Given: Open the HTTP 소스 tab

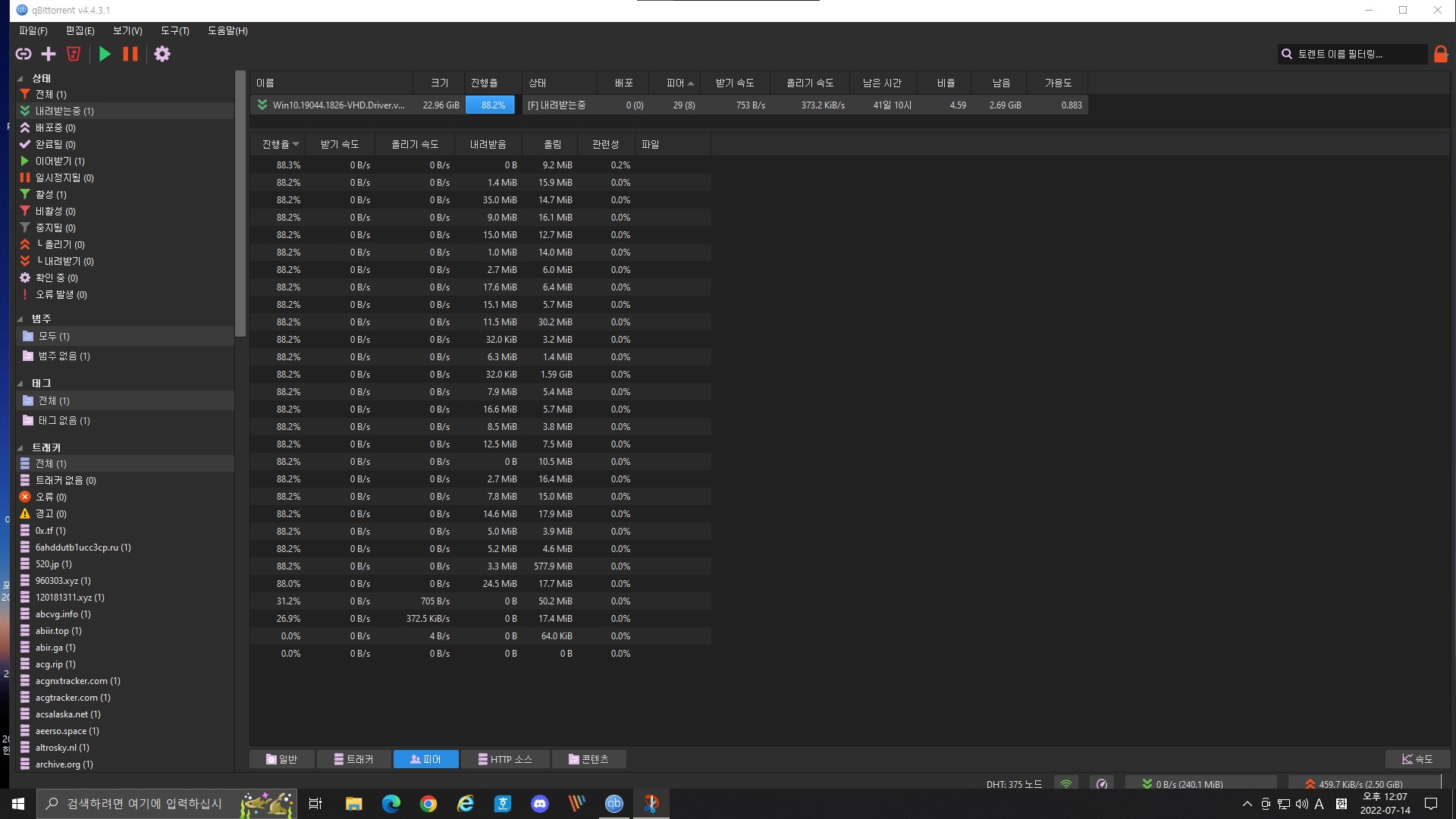Looking at the screenshot, I should coord(505,759).
